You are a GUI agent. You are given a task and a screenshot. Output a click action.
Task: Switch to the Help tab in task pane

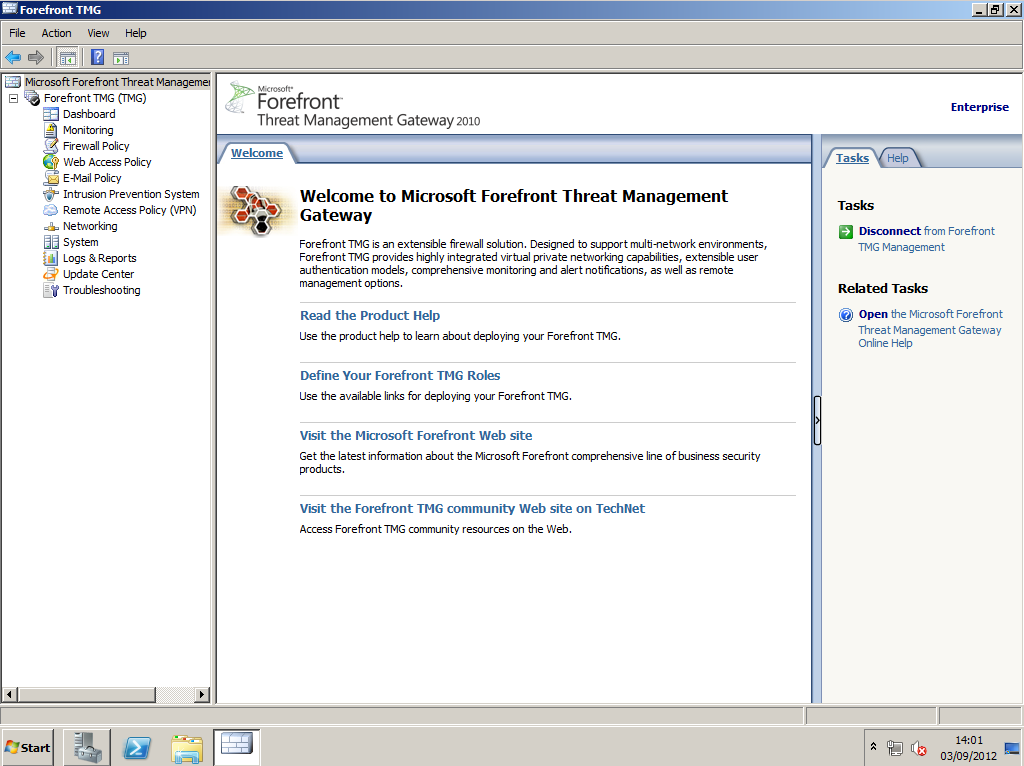click(x=898, y=158)
